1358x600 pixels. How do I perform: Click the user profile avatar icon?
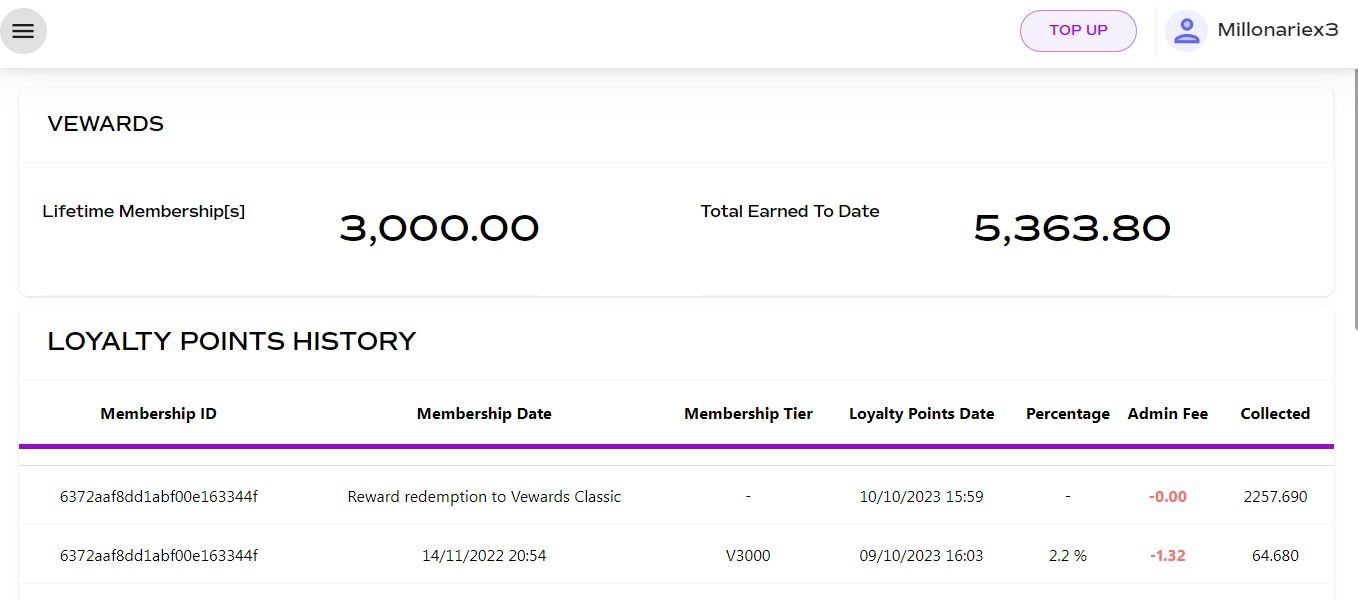(1186, 31)
